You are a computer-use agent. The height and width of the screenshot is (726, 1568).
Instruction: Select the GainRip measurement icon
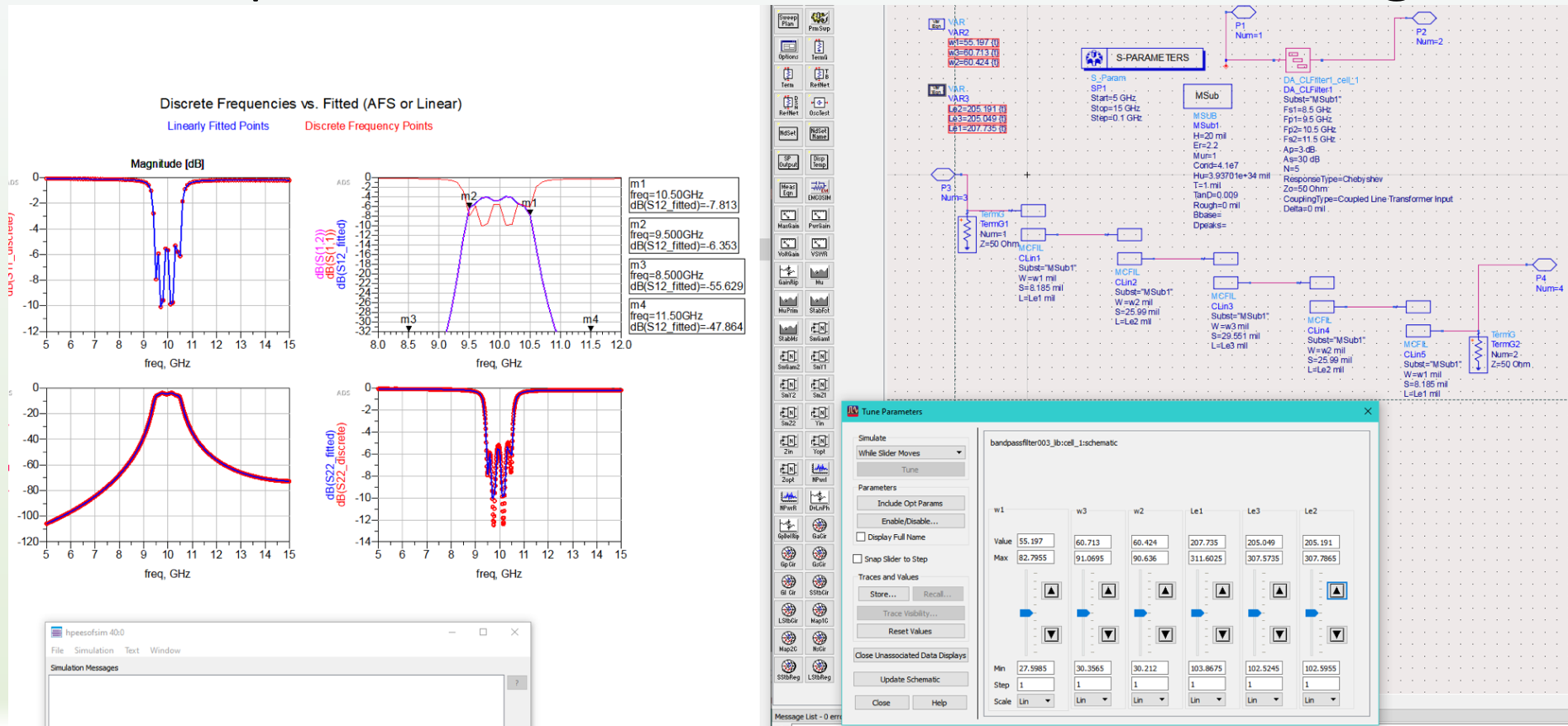coord(788,274)
